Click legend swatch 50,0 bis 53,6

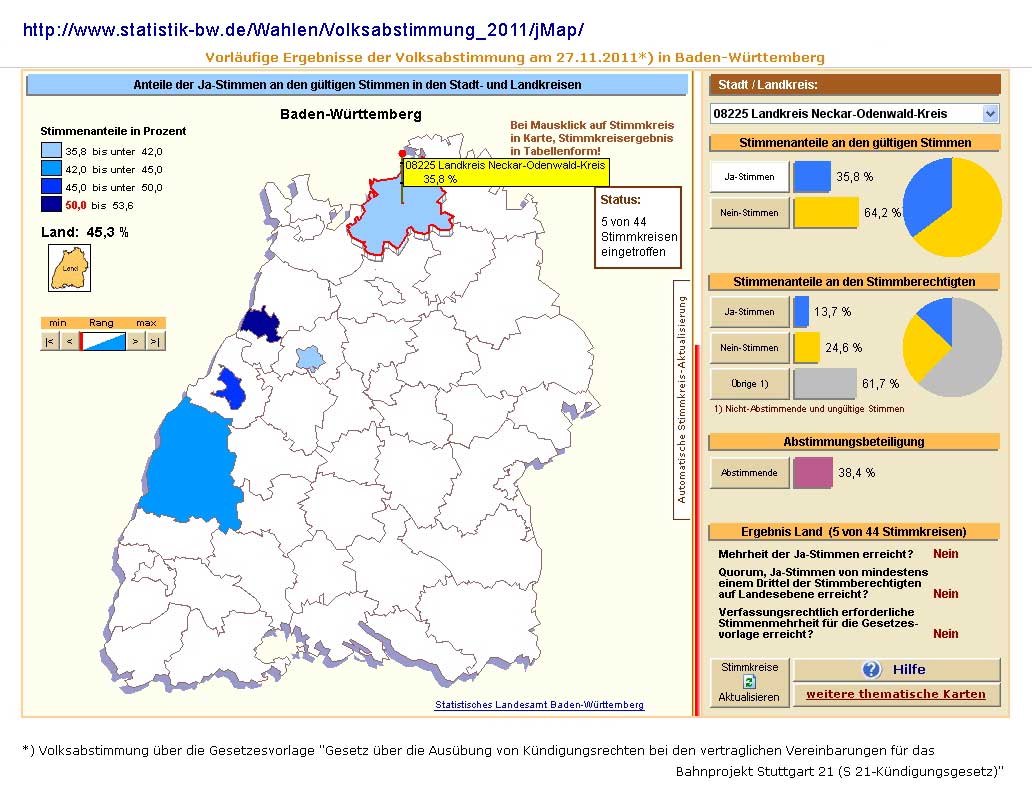(51, 205)
